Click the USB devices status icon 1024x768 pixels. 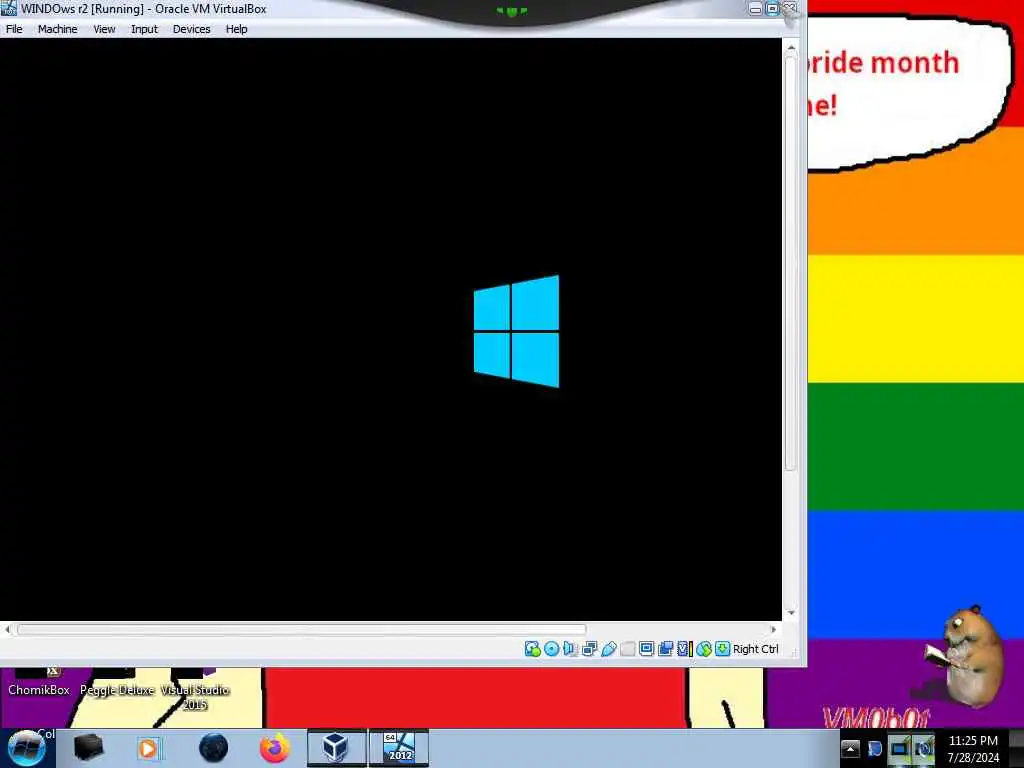tap(608, 648)
